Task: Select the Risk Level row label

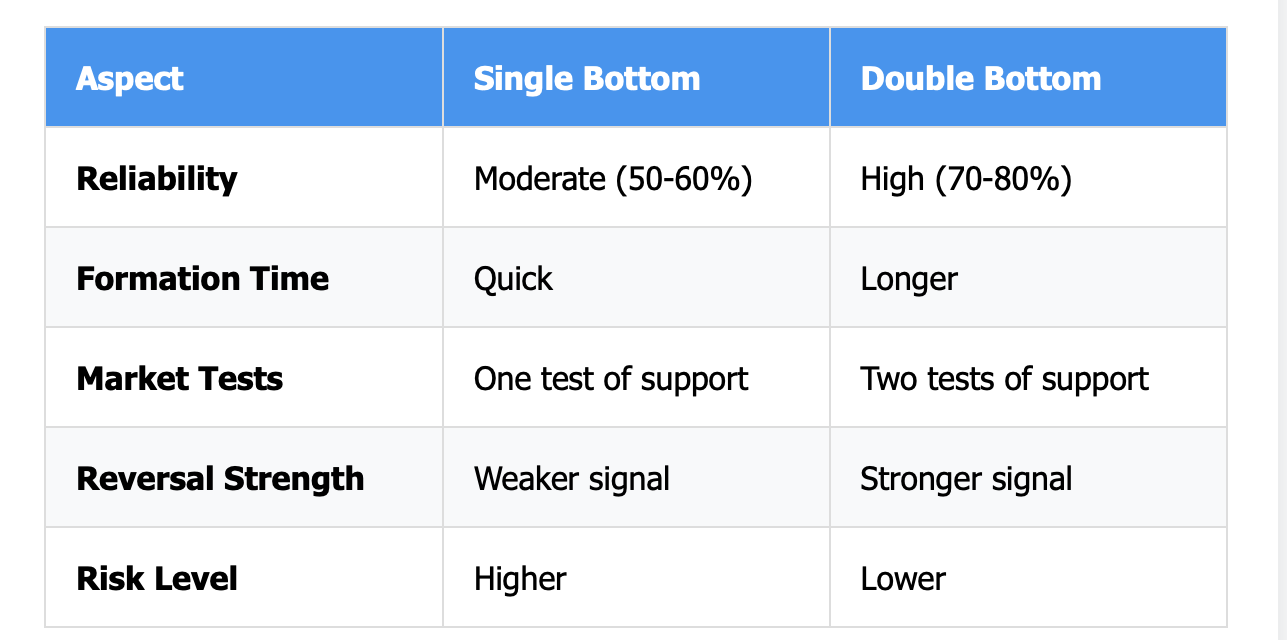Action: [157, 578]
